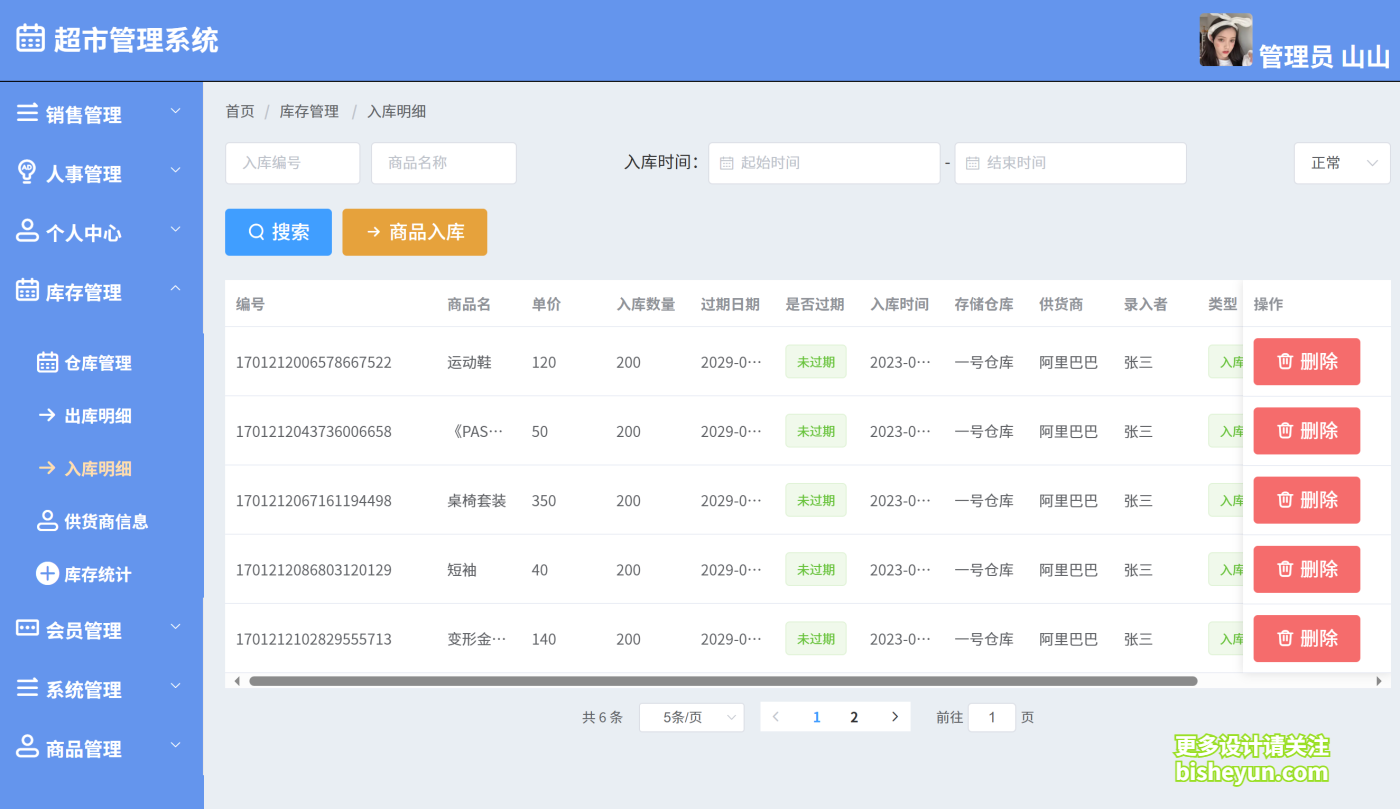Click the 入库数量 column header
The width and height of the screenshot is (1400, 809).
646,304
